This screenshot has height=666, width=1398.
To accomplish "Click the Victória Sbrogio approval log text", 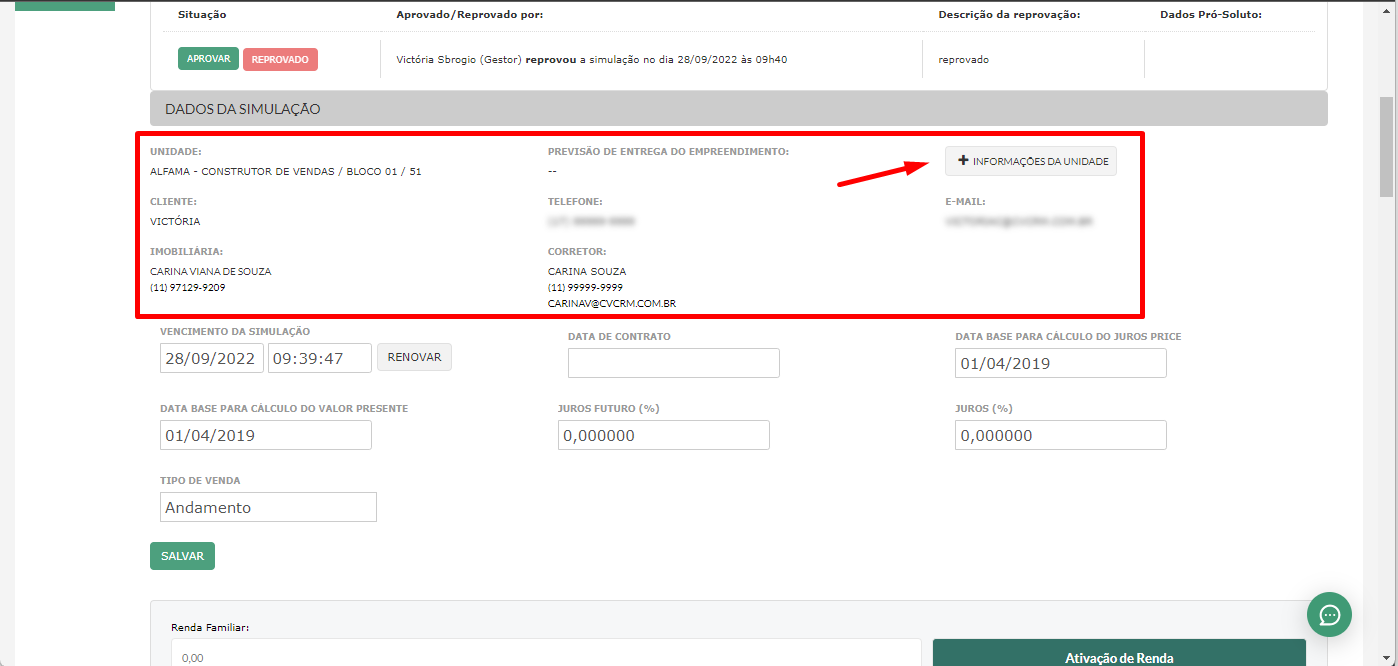I will pos(592,60).
